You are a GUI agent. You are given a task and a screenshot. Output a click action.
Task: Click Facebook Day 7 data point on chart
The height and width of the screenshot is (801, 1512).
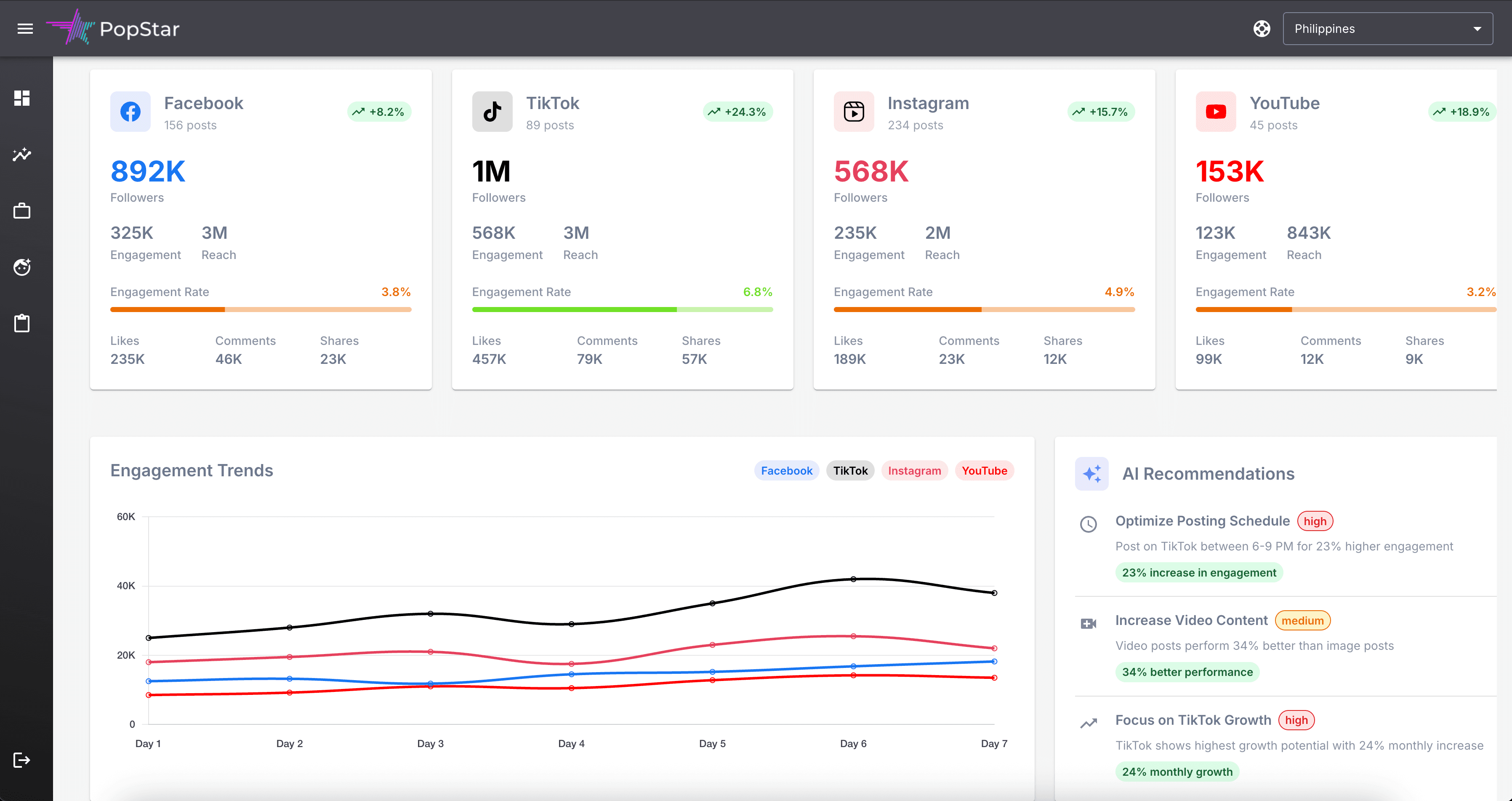coord(994,661)
